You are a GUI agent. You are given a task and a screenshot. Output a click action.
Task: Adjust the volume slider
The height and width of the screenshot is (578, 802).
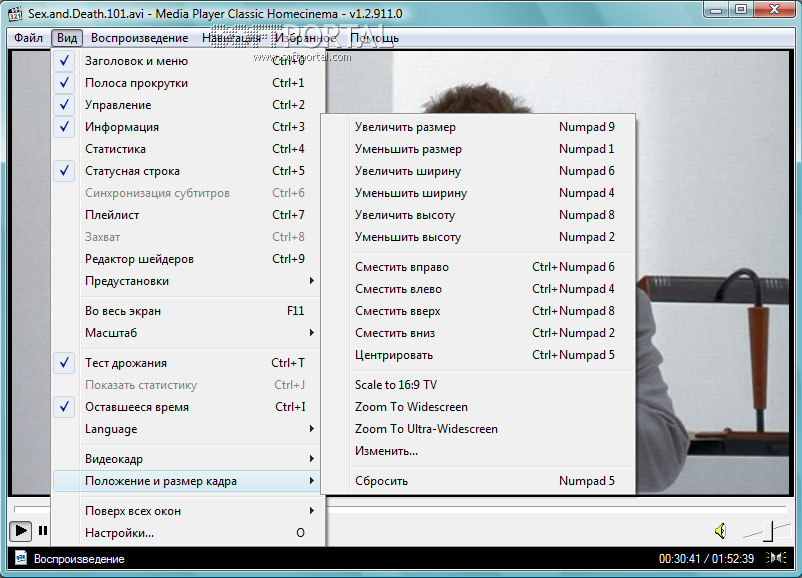(767, 531)
